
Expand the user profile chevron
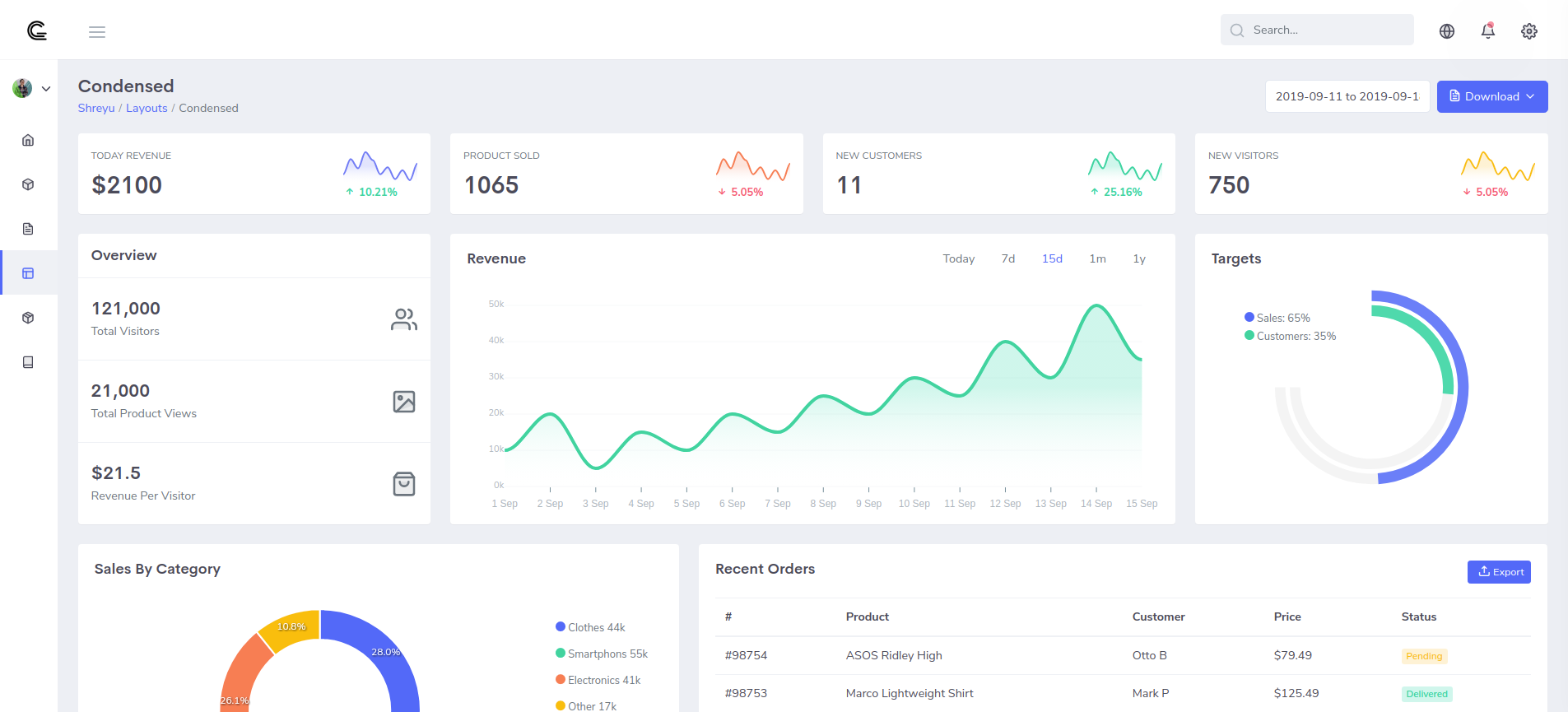click(x=46, y=89)
